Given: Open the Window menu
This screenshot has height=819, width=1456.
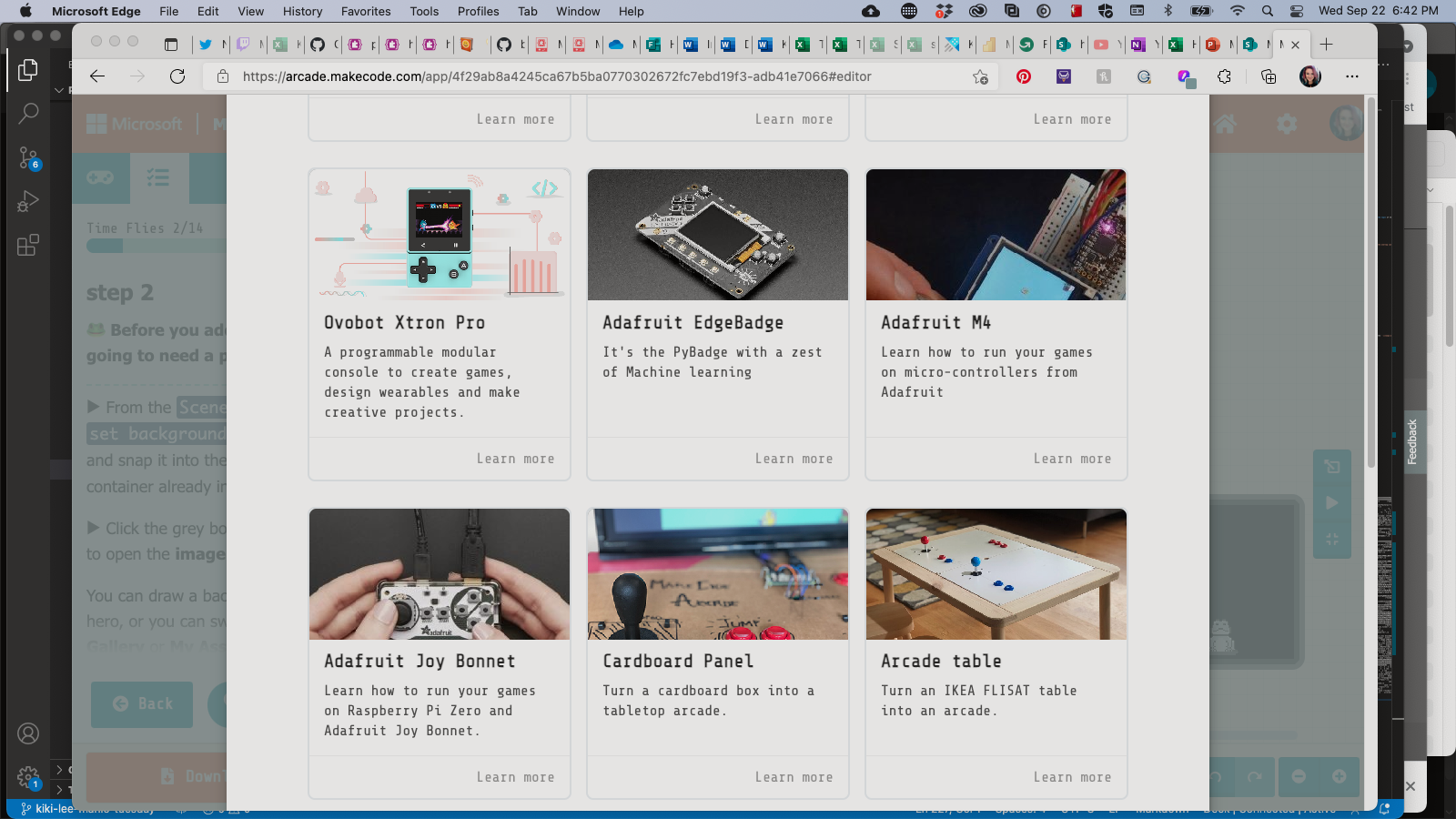Looking at the screenshot, I should pos(578,11).
